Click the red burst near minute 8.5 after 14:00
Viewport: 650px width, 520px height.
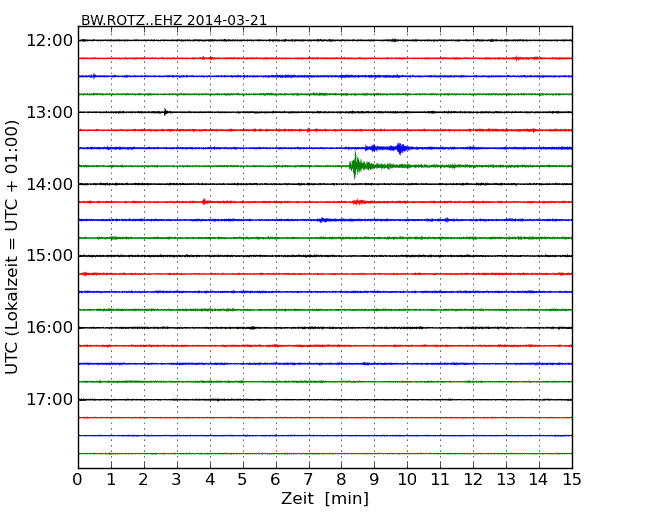(x=358, y=202)
